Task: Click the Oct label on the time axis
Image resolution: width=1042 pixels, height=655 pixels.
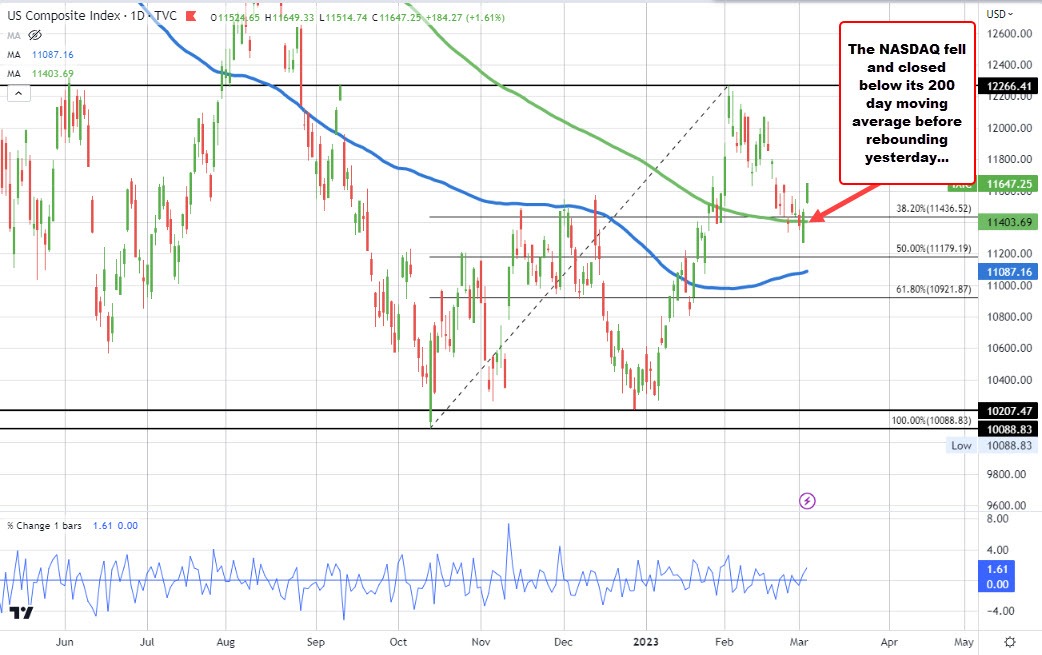Action: click(x=398, y=642)
